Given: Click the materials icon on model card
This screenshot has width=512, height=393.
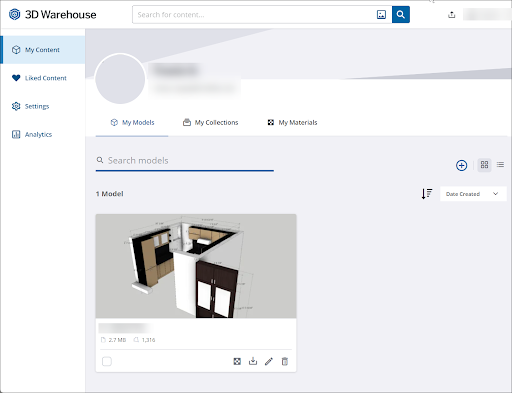Looking at the screenshot, I should click(237, 361).
